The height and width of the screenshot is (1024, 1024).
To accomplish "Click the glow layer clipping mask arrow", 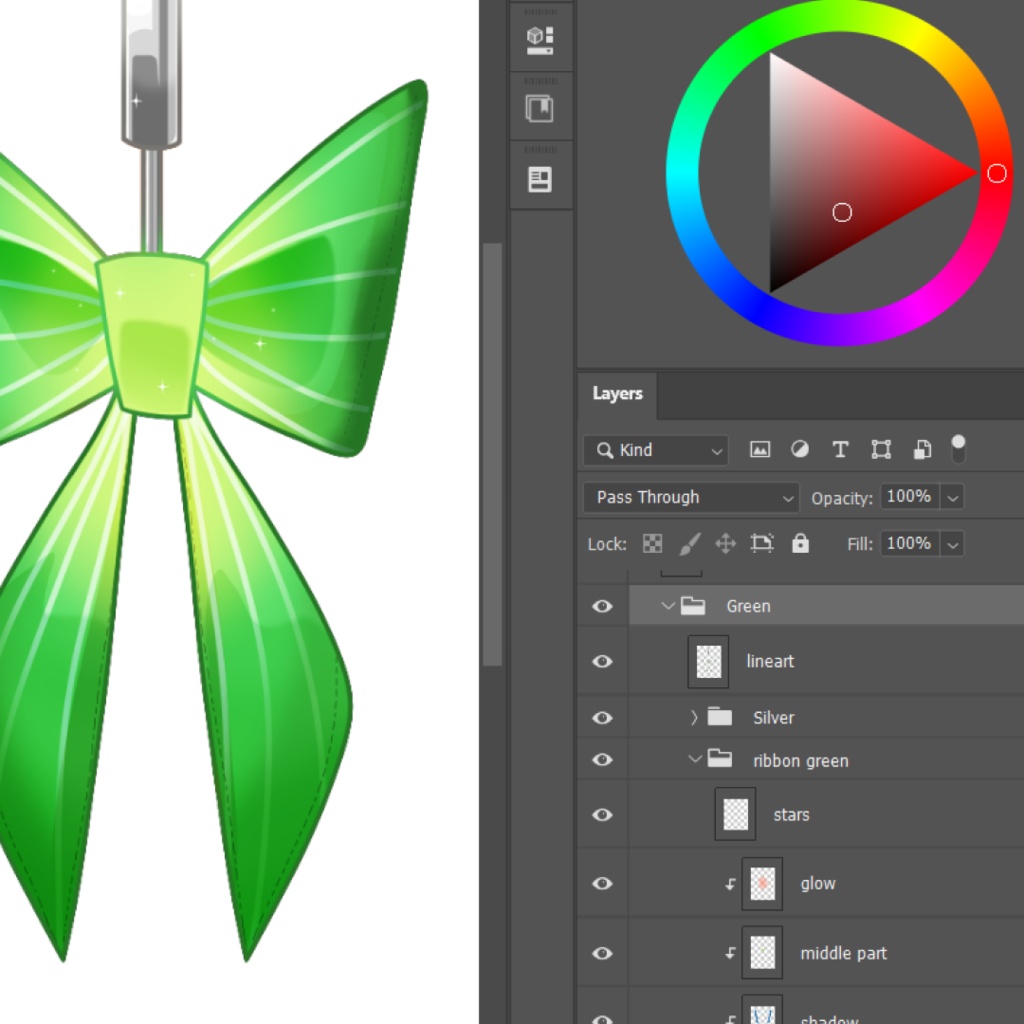I will (730, 884).
